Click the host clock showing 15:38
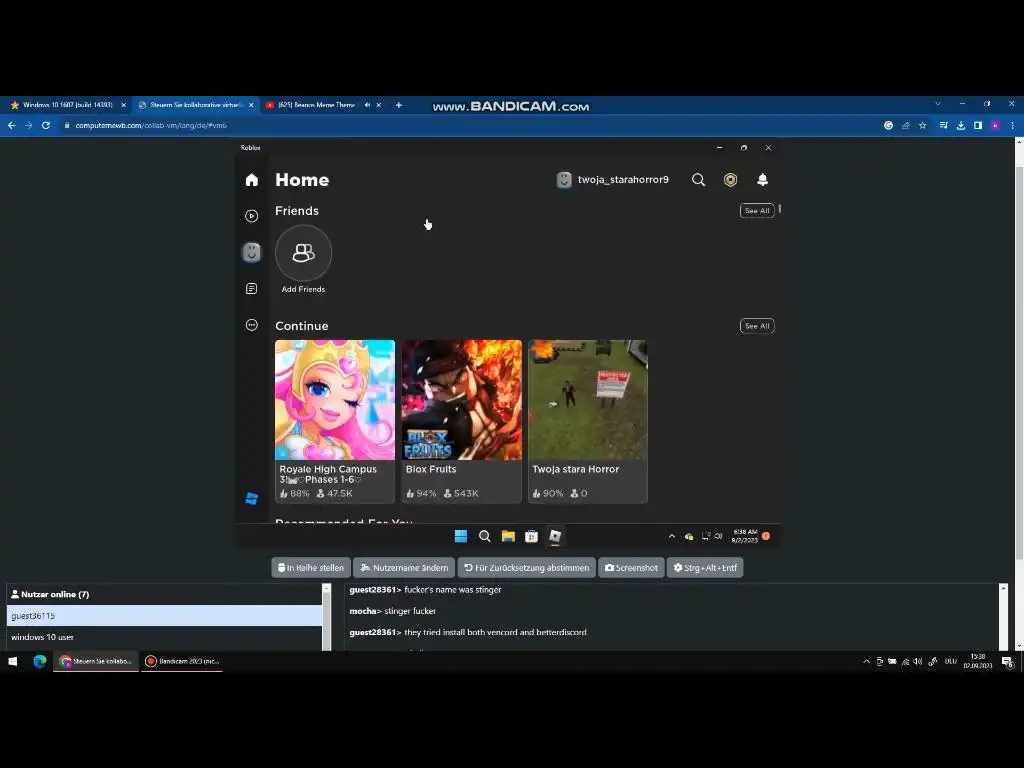The image size is (1024, 768). point(978,661)
